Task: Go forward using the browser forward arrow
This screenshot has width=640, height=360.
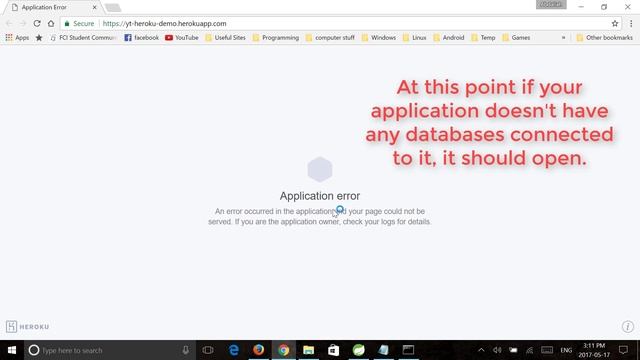Action: click(23, 24)
